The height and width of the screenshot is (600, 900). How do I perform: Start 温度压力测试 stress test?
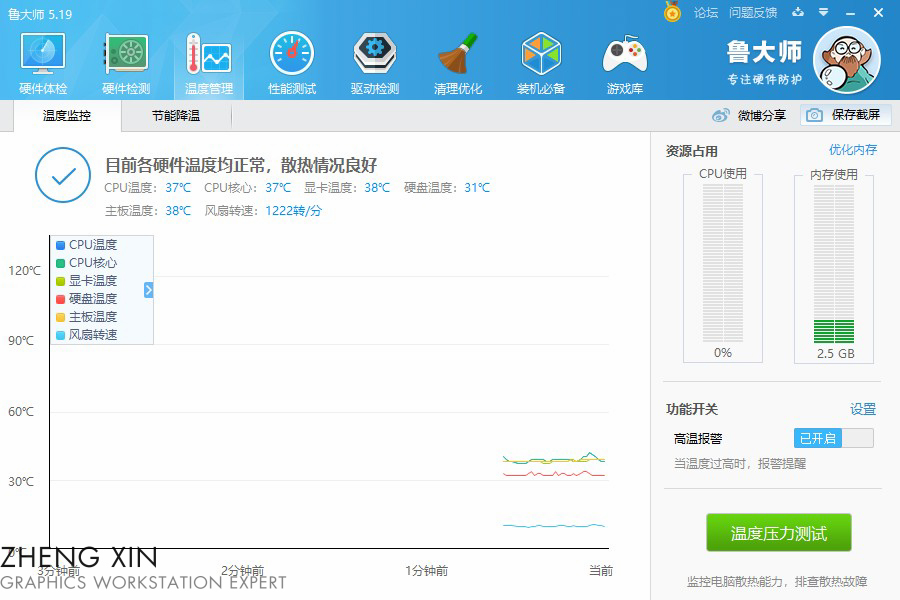point(778,533)
